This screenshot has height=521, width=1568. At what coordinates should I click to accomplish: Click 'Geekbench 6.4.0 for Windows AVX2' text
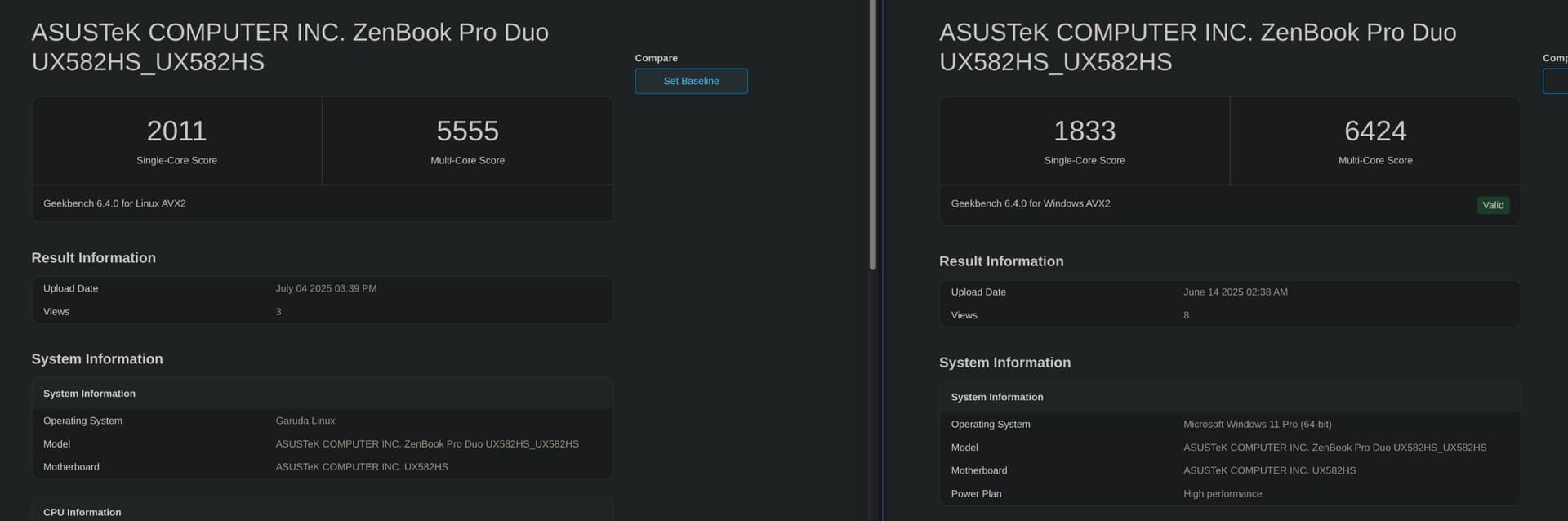pos(1031,203)
